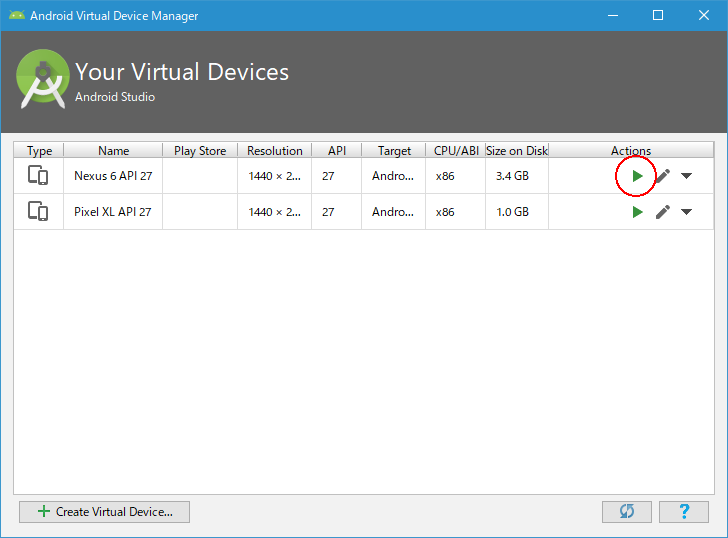This screenshot has height=538, width=728.
Task: Click the 1.0 GB size cell
Action: pos(517,212)
